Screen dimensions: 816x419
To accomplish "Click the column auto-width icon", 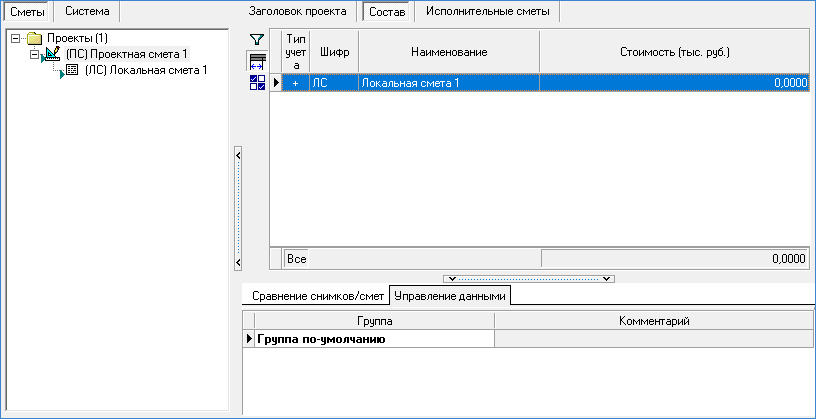I will click(256, 61).
